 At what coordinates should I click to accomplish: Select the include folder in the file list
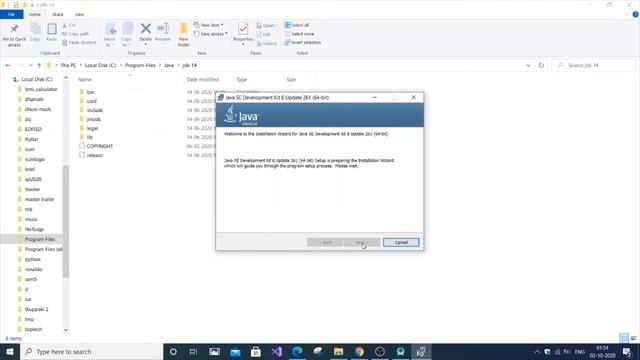coord(95,110)
